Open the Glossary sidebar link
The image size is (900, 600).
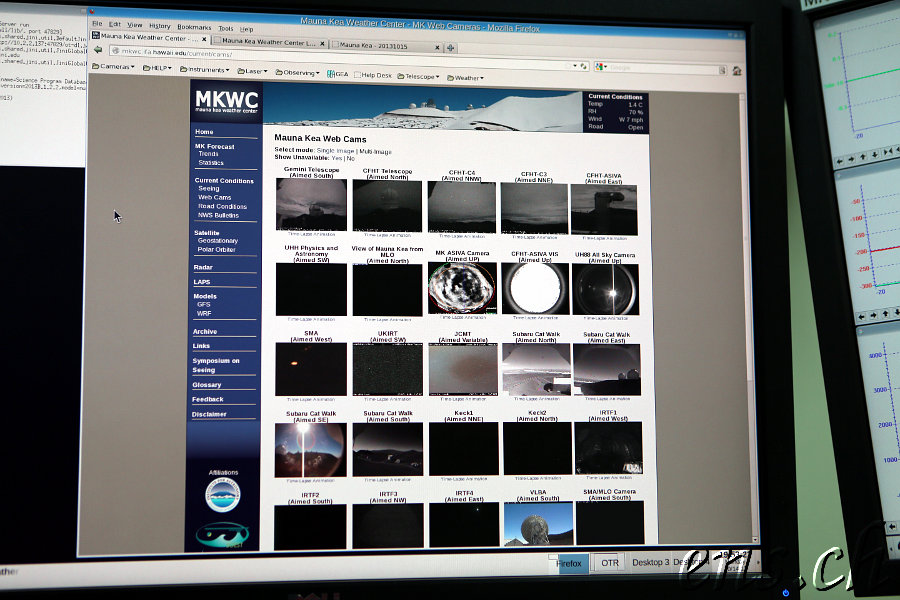[207, 385]
